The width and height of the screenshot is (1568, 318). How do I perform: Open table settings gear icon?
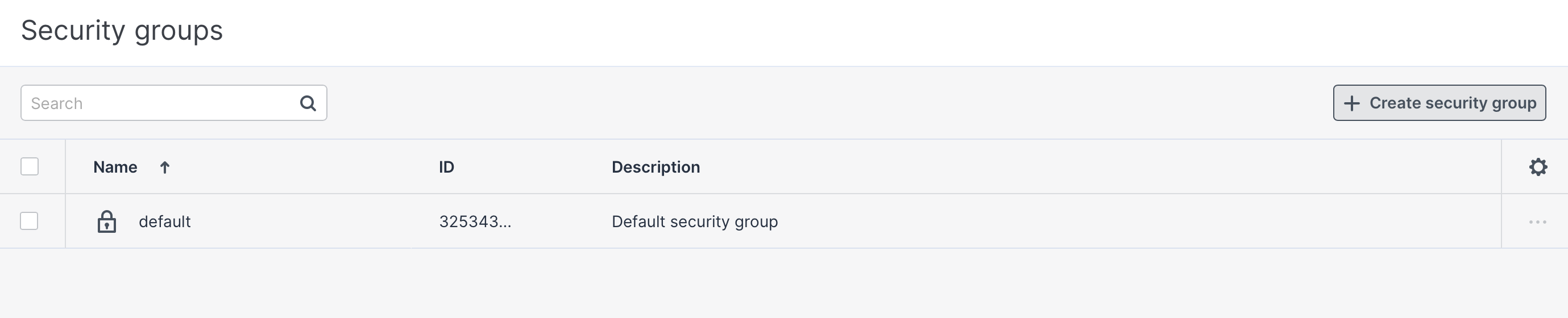(1538, 167)
